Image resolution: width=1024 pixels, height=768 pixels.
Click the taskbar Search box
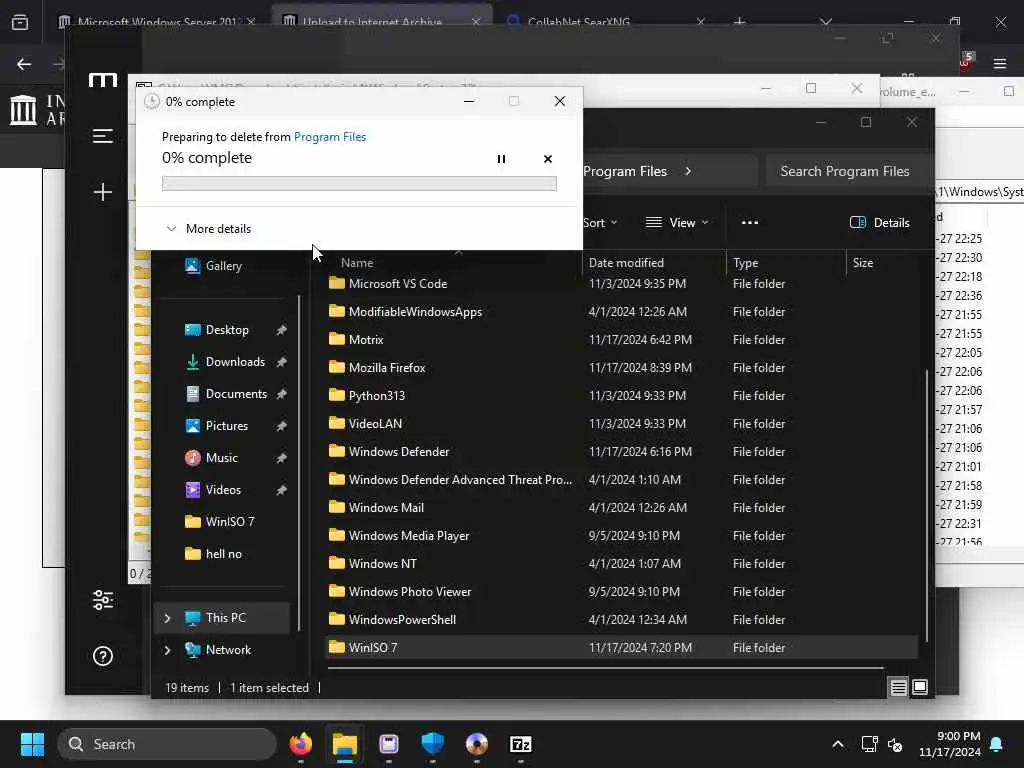tap(167, 744)
